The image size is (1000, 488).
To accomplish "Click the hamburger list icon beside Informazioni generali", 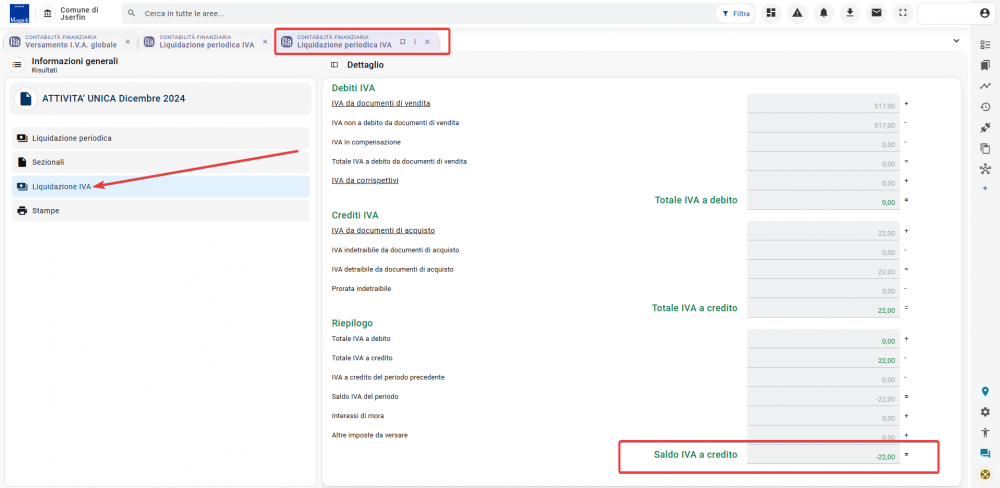I will pyautogui.click(x=17, y=65).
